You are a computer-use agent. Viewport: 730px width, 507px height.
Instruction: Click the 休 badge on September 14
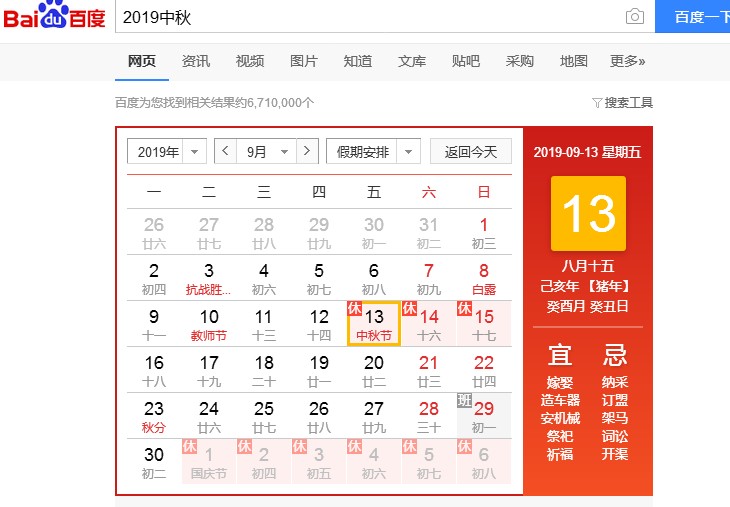coord(408,308)
